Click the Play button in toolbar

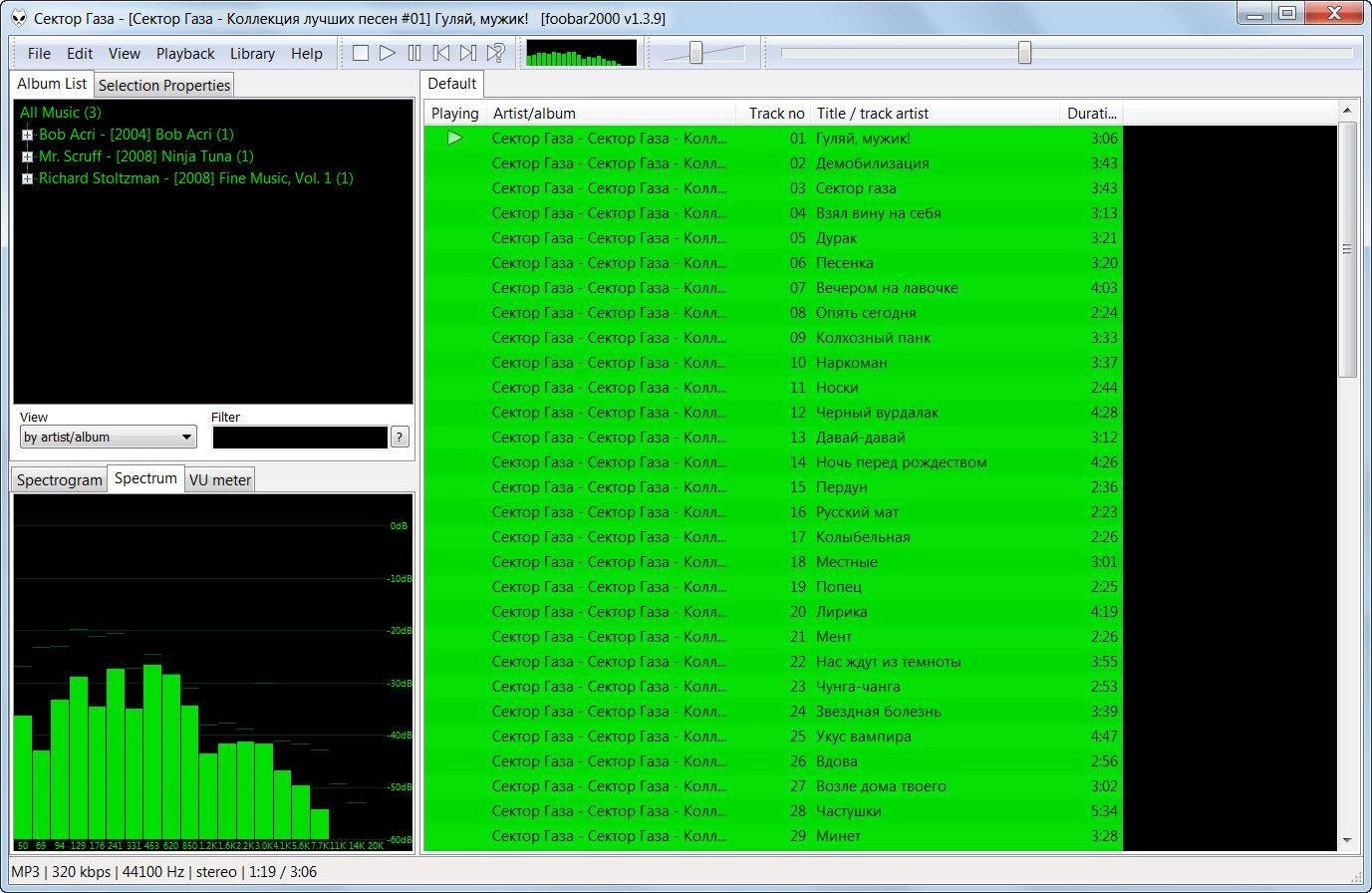click(x=388, y=53)
